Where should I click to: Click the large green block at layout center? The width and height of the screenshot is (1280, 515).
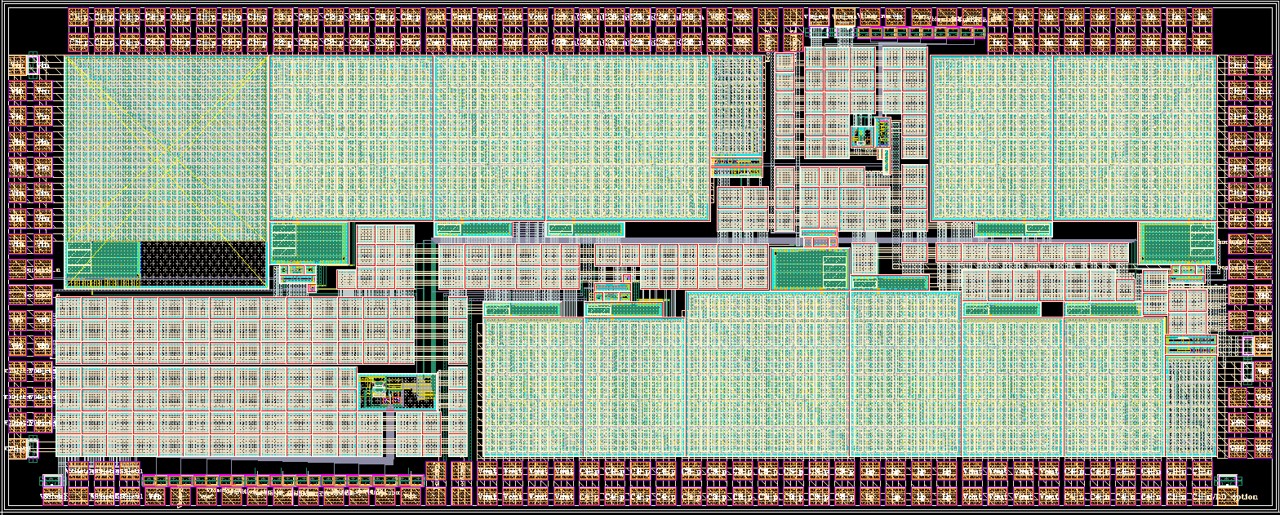coord(809,269)
